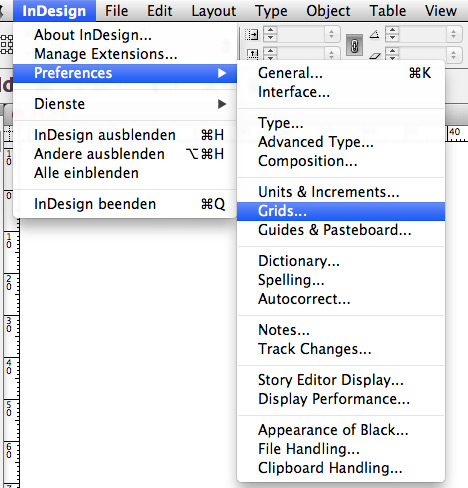Open the File menu
This screenshot has height=488, width=468.
tap(117, 11)
